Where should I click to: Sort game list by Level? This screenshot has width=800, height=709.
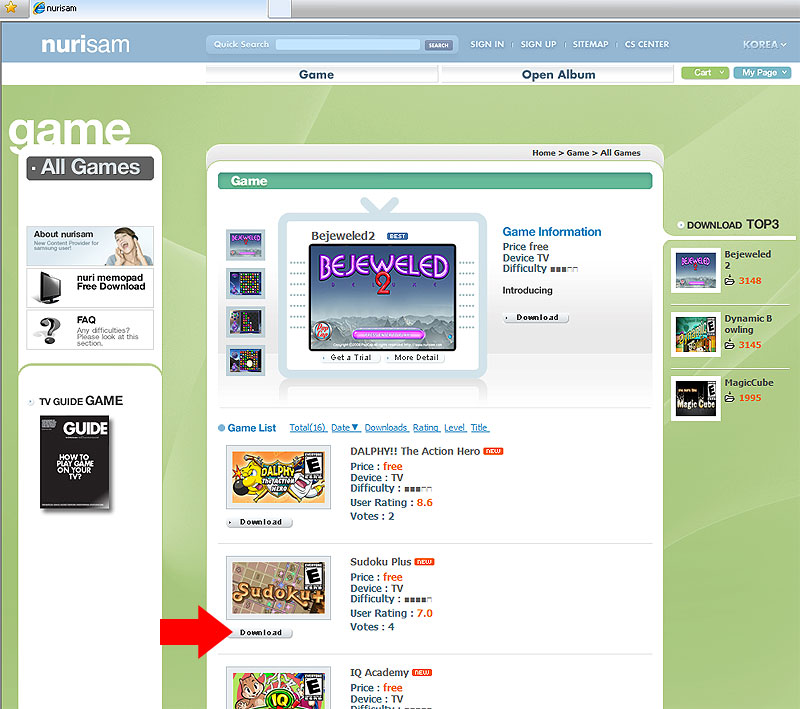pyautogui.click(x=455, y=428)
